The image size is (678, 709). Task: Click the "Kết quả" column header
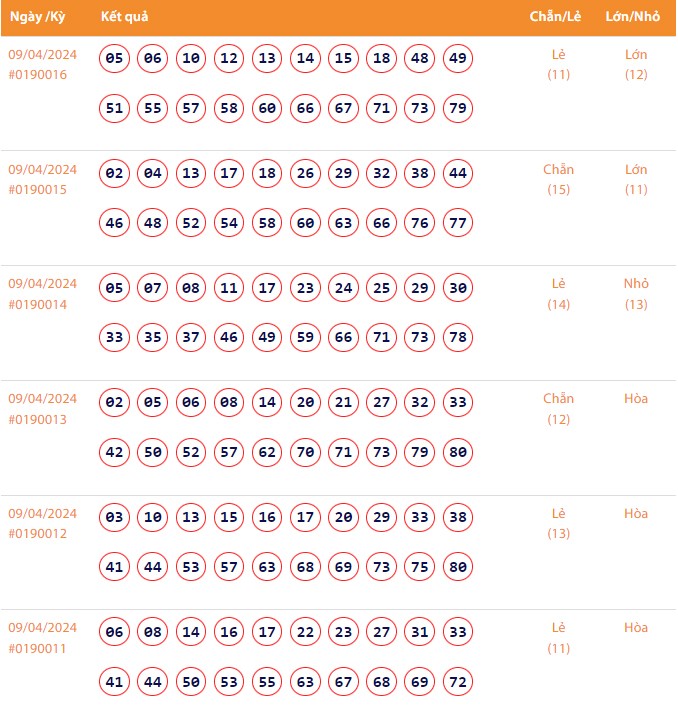[125, 18]
